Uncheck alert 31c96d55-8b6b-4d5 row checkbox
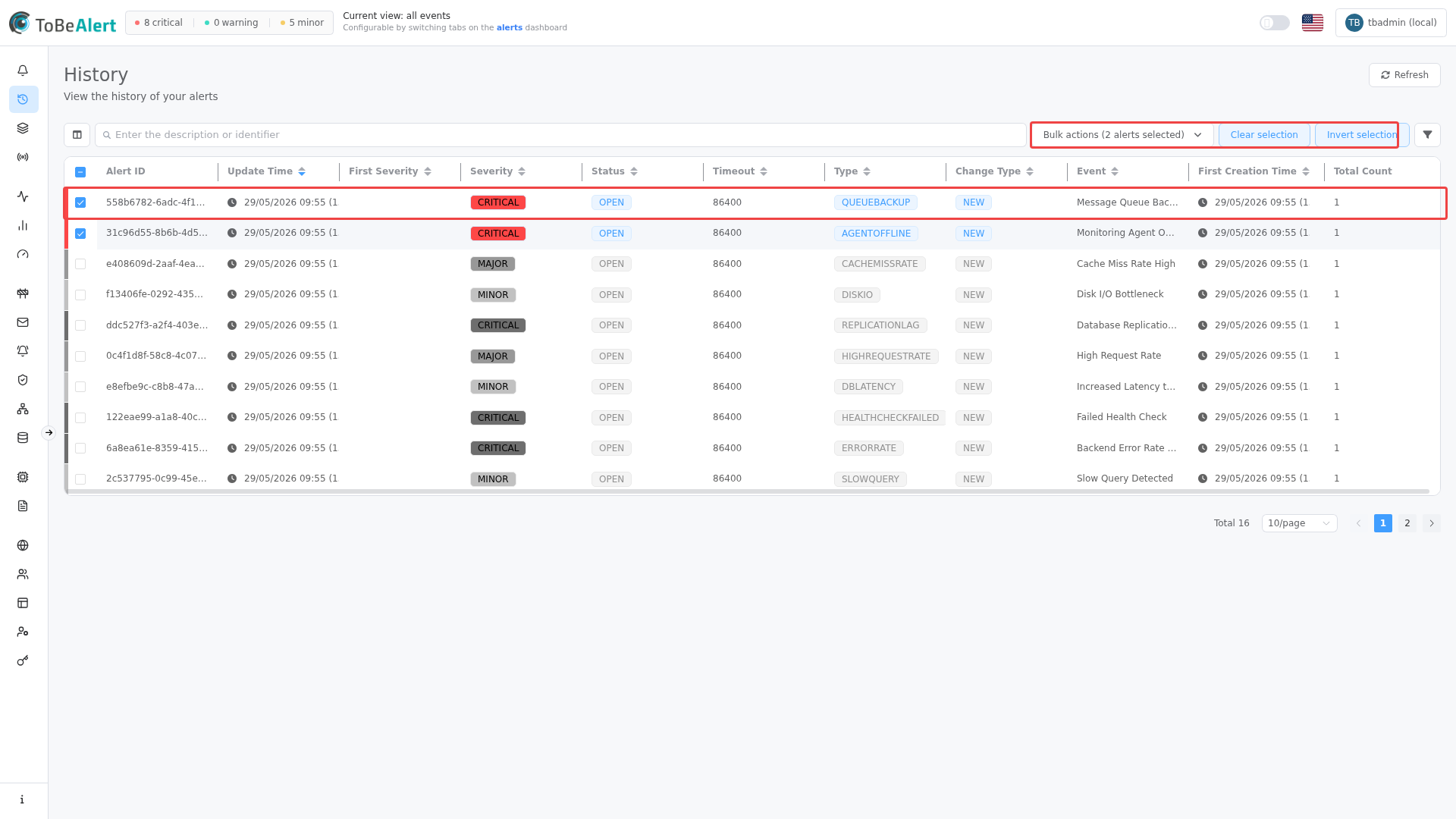Image resolution: width=1456 pixels, height=819 pixels. (x=80, y=234)
